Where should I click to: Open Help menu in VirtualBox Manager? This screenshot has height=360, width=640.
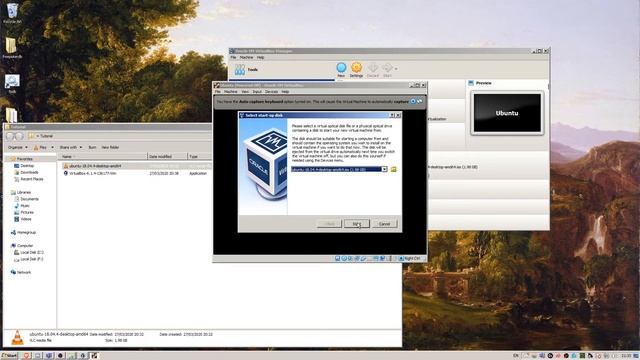[x=260, y=58]
